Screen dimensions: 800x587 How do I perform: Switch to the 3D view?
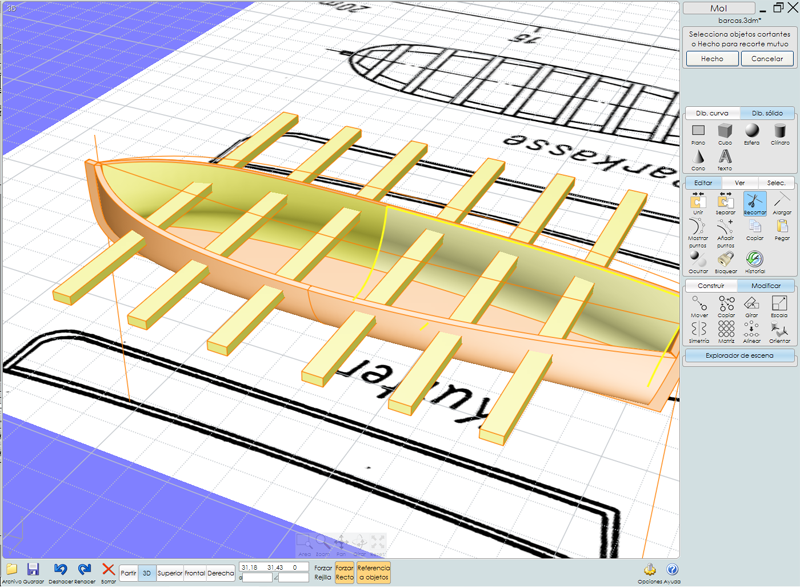point(147,573)
